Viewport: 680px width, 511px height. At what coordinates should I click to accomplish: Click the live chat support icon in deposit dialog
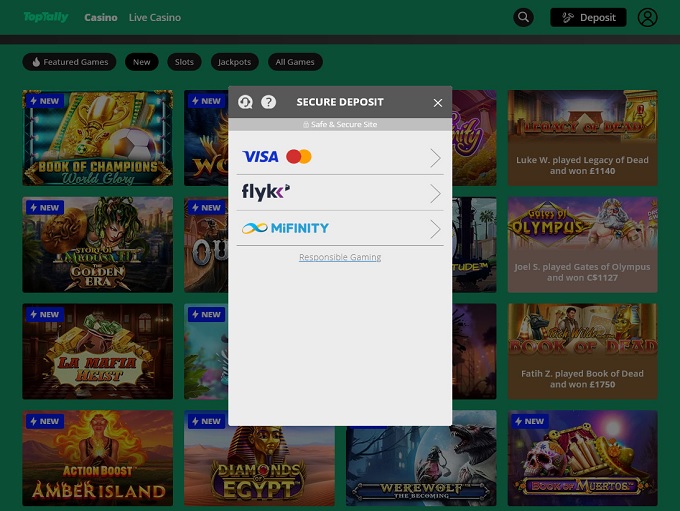246,102
